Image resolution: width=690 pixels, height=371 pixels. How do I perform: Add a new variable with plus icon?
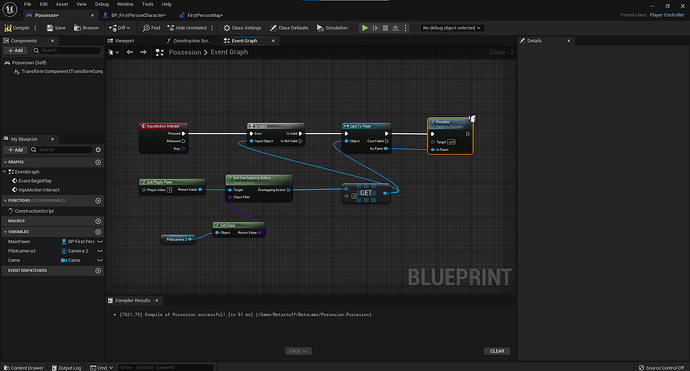[98, 232]
